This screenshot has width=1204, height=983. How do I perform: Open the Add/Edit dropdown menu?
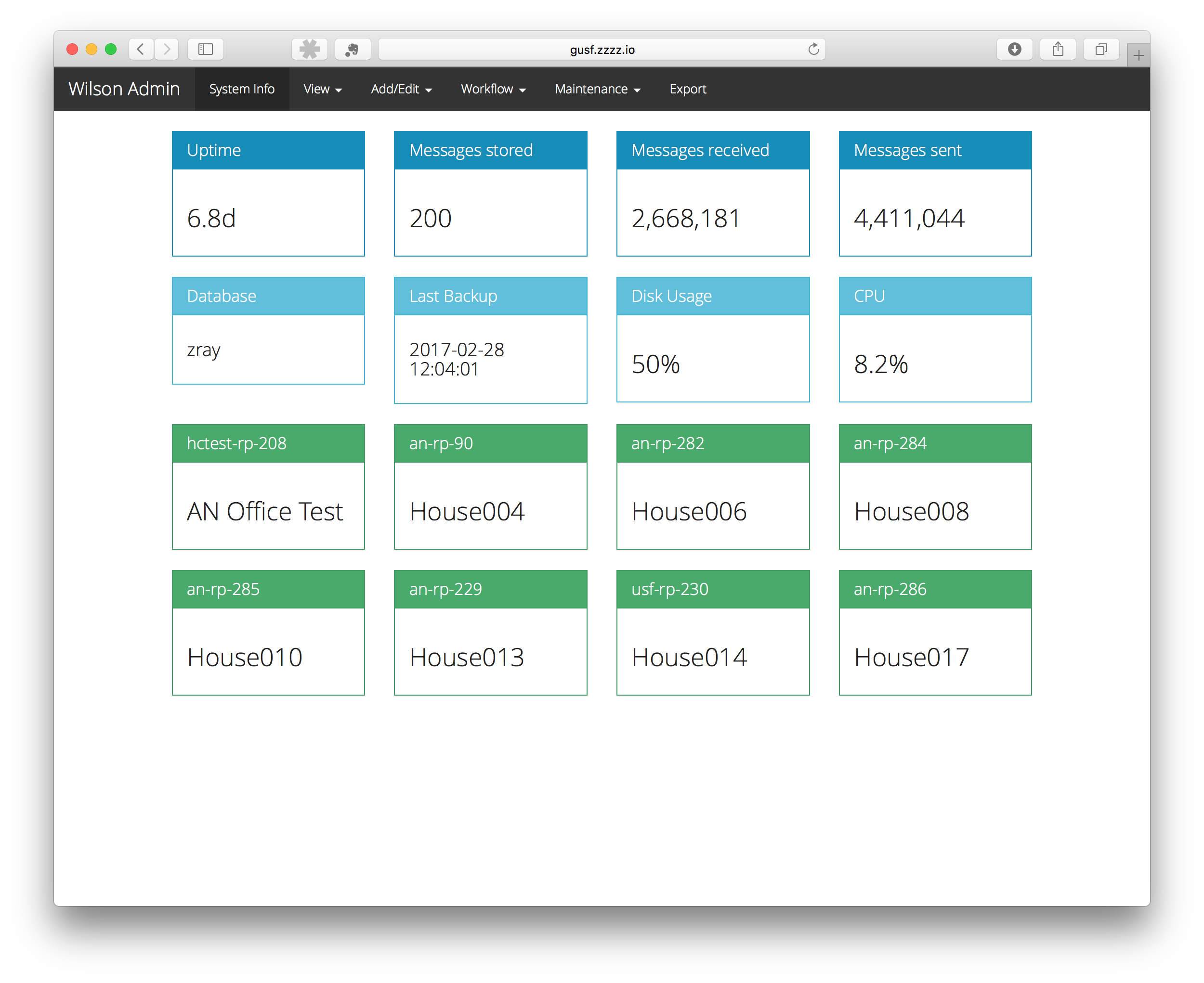(401, 89)
